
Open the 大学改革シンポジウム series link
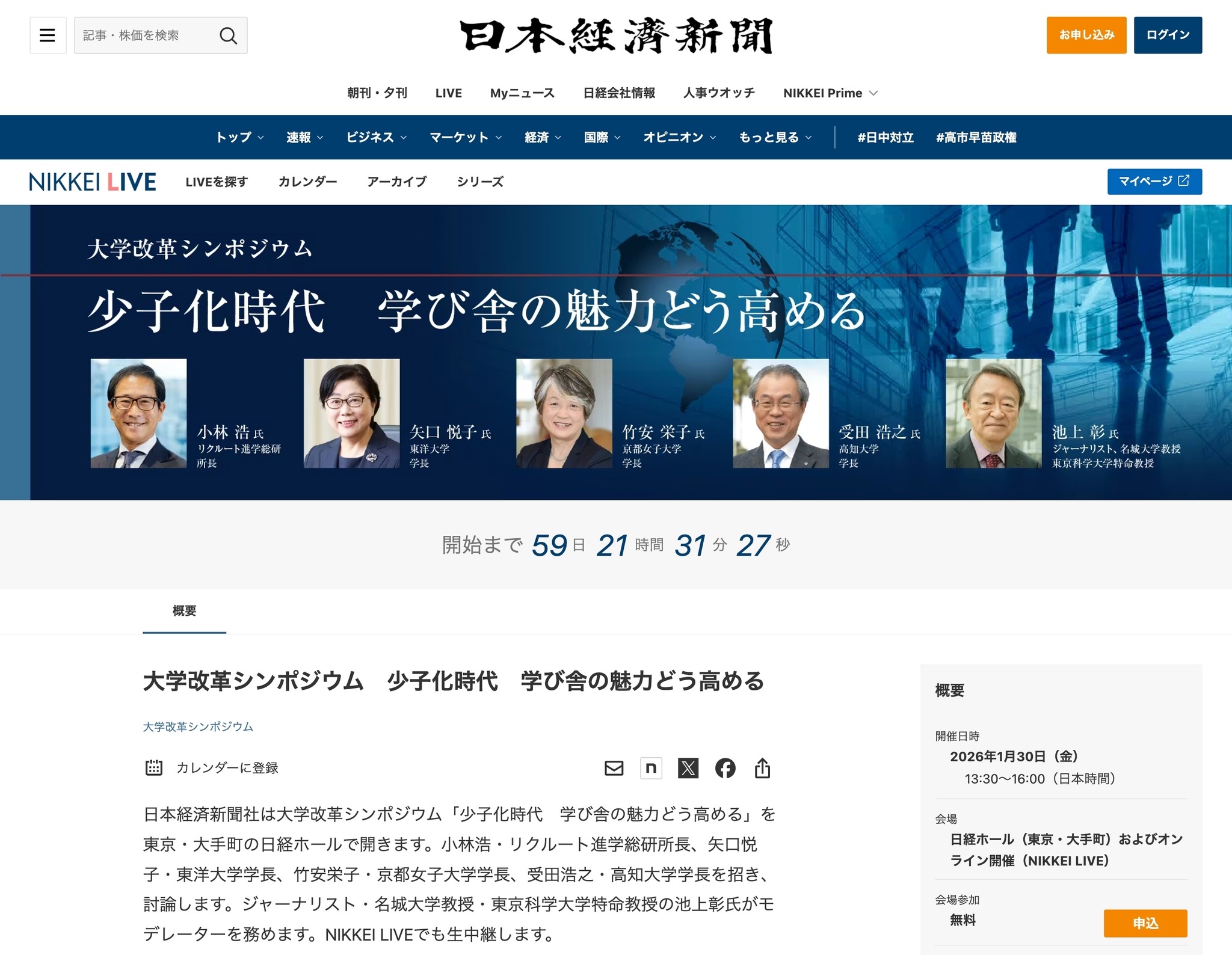click(198, 726)
